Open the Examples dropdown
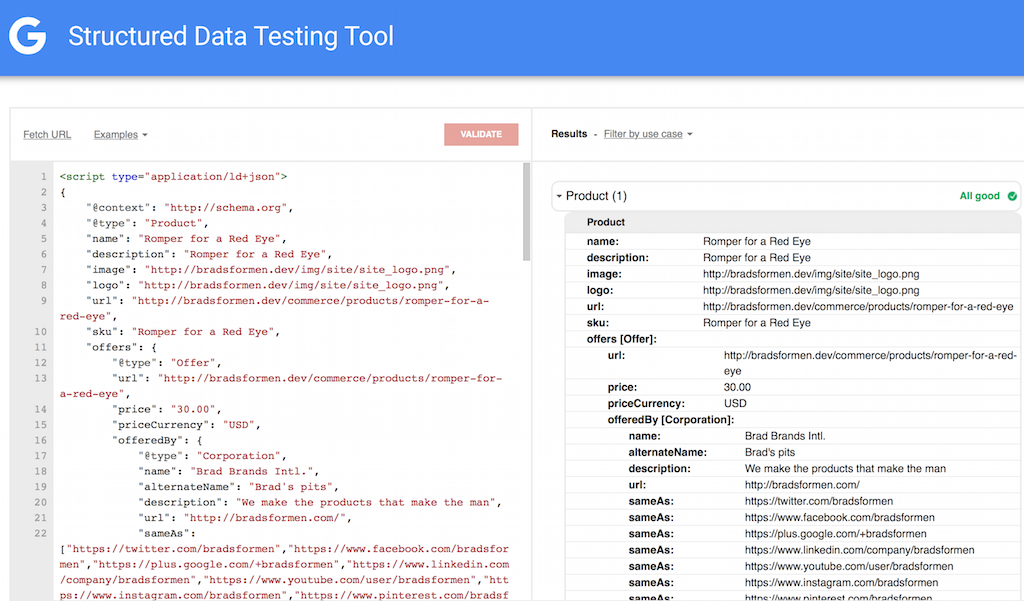 pos(120,135)
